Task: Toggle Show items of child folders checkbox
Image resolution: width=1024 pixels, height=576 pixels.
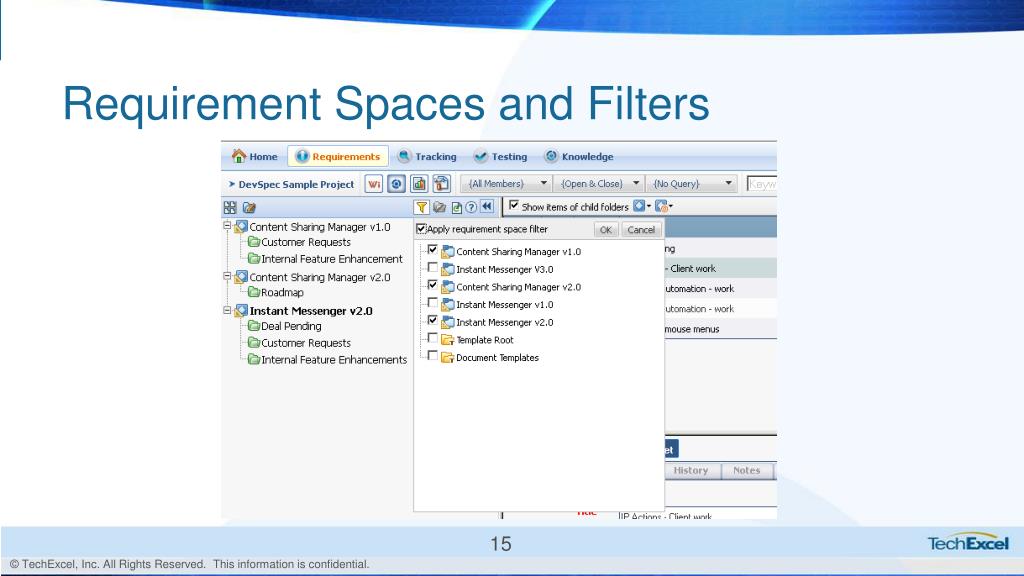Action: pos(514,206)
